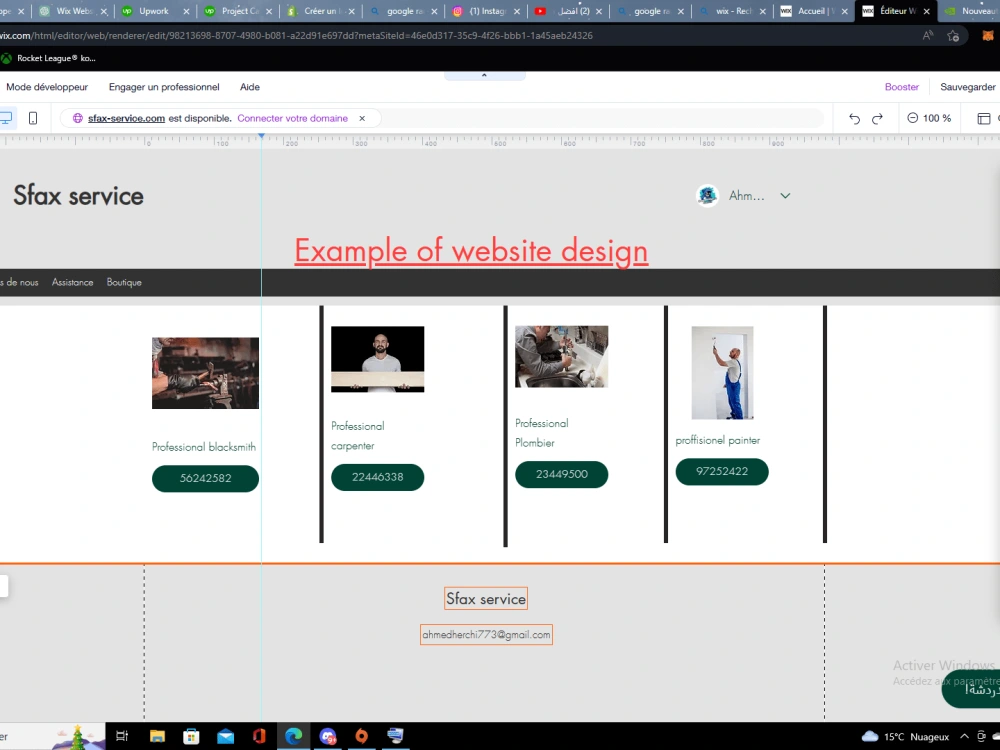This screenshot has width=1000, height=750.
Task: Select Example of website design heading
Action: [471, 250]
